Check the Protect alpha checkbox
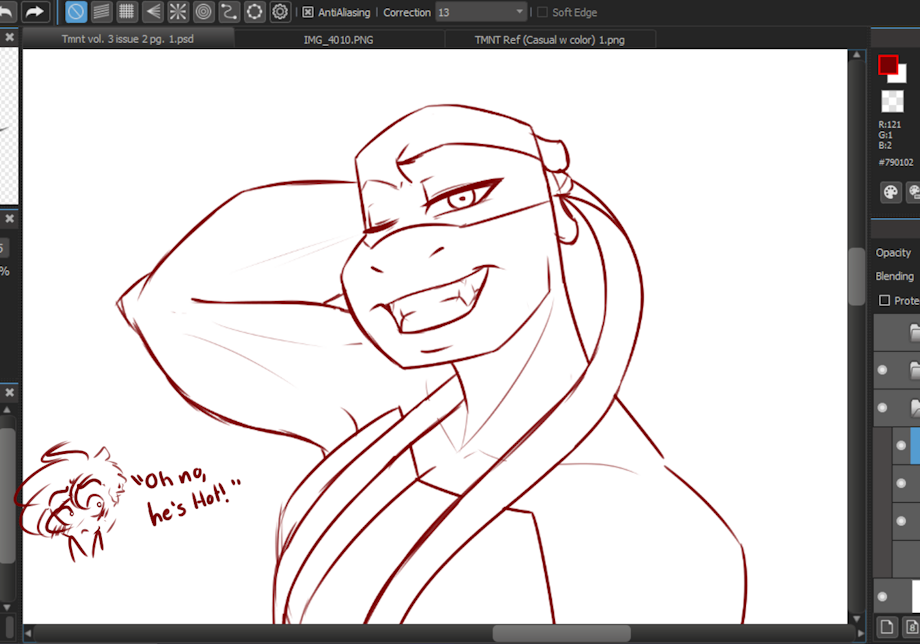This screenshot has width=920, height=644. pos(884,300)
